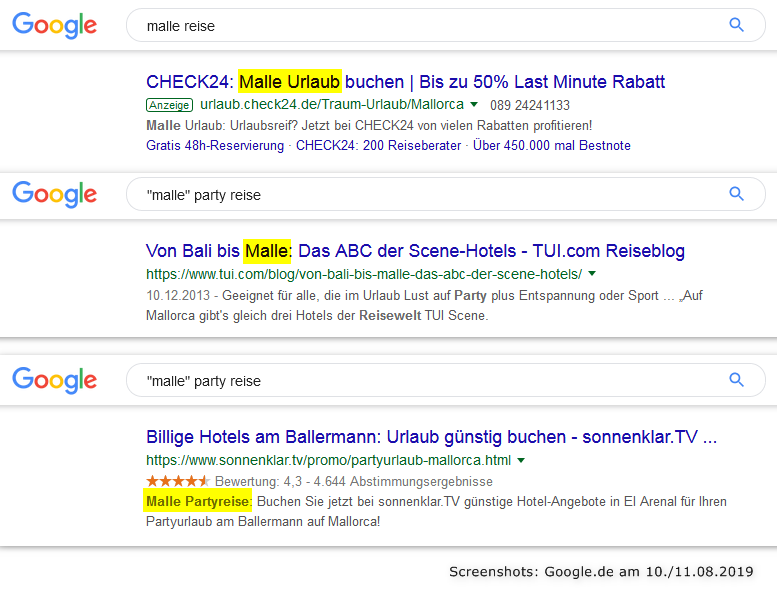Click the search magnifier above the sonnenklar.TV result
This screenshot has height=595, width=777.
point(737,380)
